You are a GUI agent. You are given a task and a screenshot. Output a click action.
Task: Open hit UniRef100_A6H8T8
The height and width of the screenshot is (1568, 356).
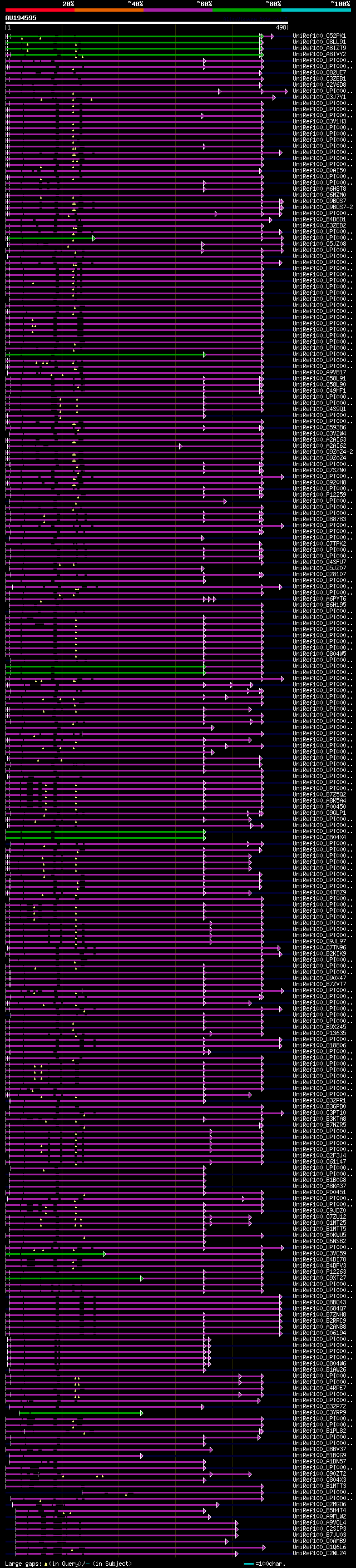[319, 189]
